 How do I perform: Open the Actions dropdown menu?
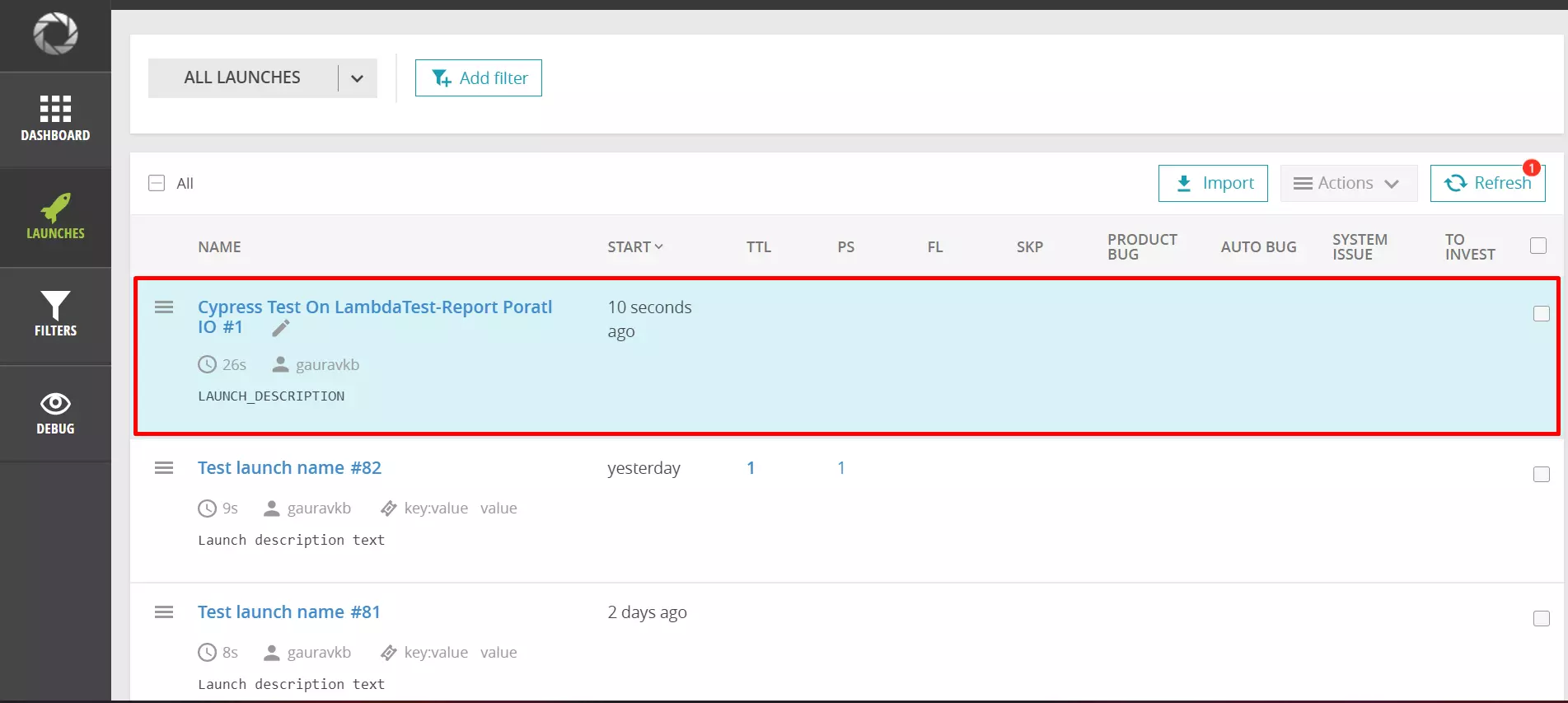click(1347, 183)
